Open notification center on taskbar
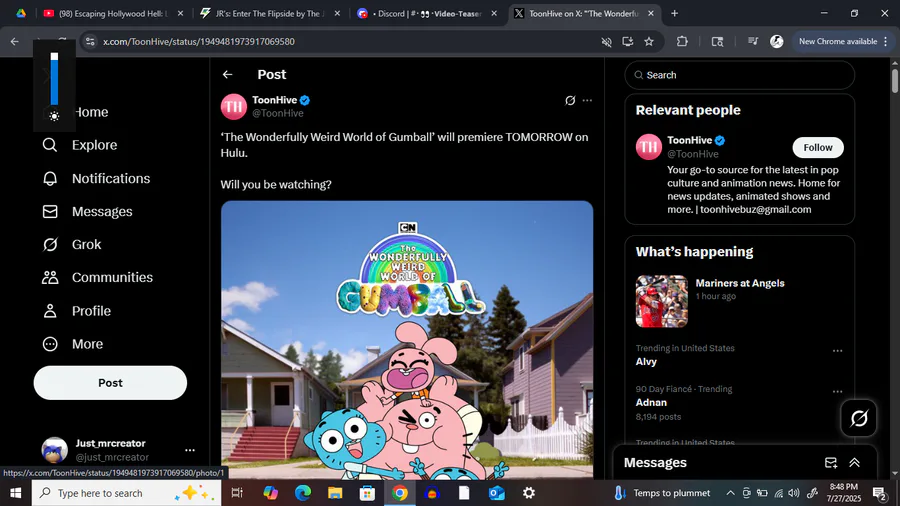Screen dimensions: 900x506 (x=879, y=493)
